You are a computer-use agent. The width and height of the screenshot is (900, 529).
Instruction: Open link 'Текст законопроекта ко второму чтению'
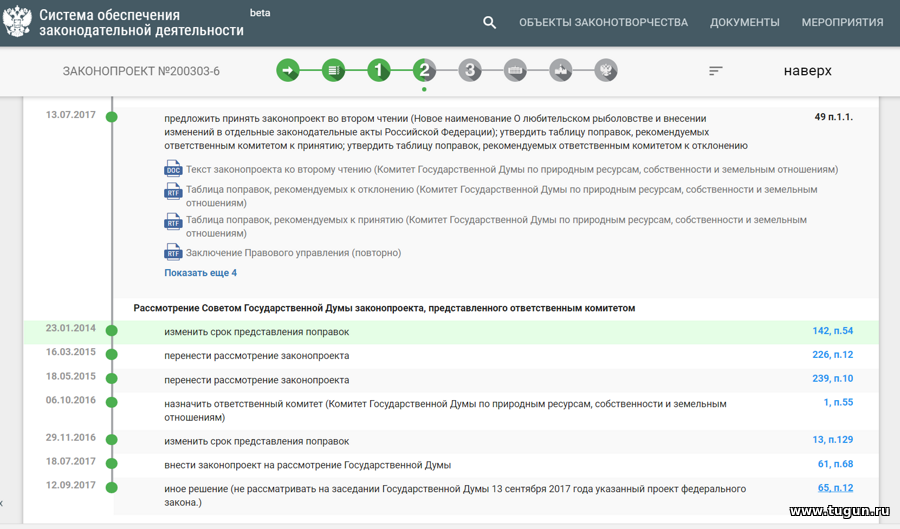512,170
